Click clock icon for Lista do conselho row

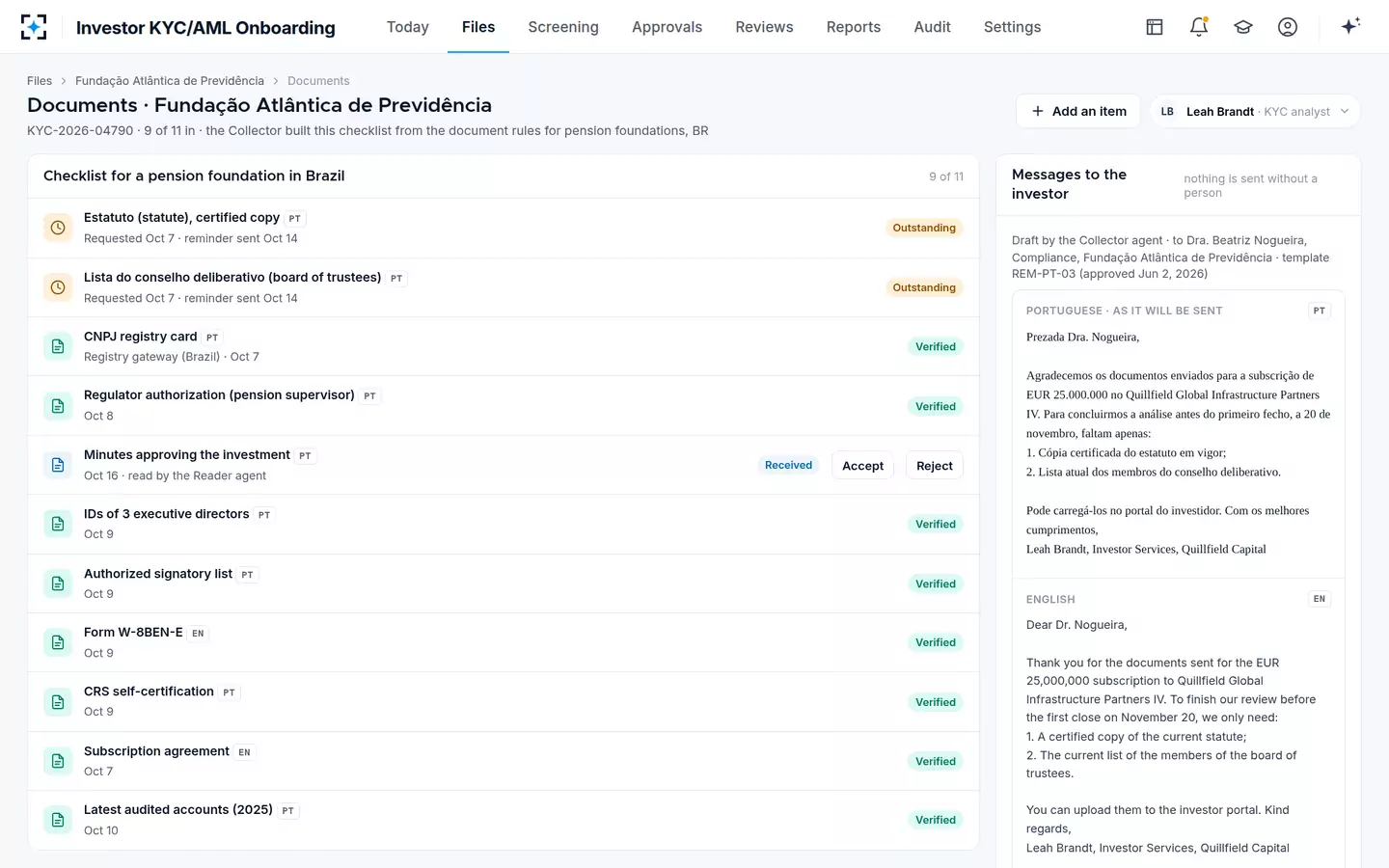click(x=58, y=287)
